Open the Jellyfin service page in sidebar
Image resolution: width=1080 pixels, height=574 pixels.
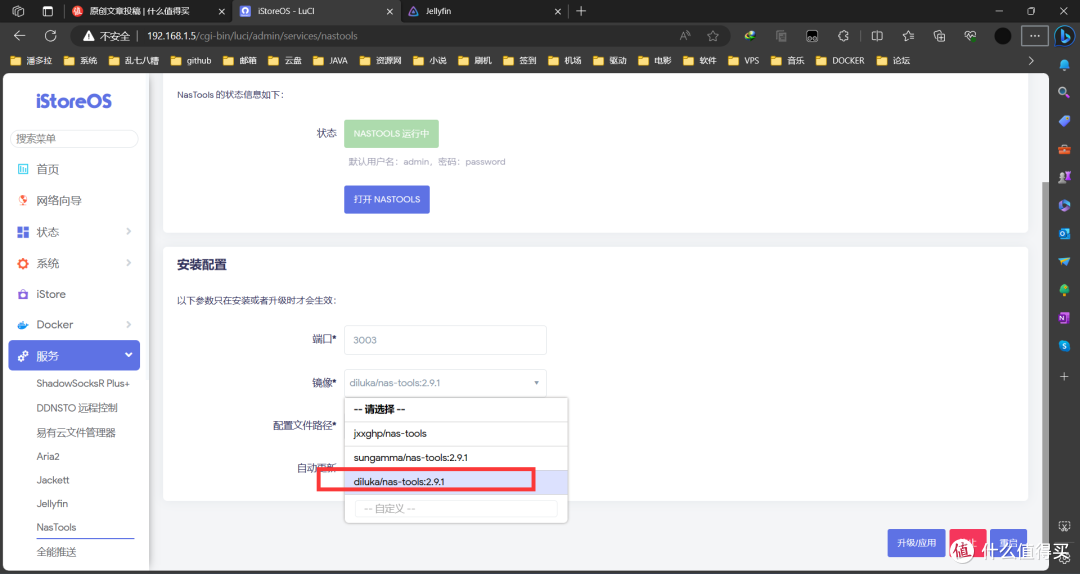point(52,504)
